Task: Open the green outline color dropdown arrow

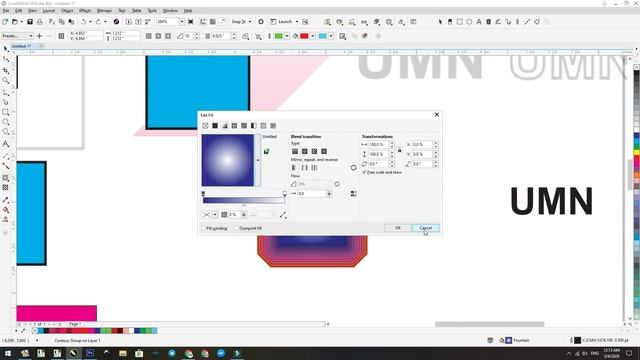Action: coord(287,36)
